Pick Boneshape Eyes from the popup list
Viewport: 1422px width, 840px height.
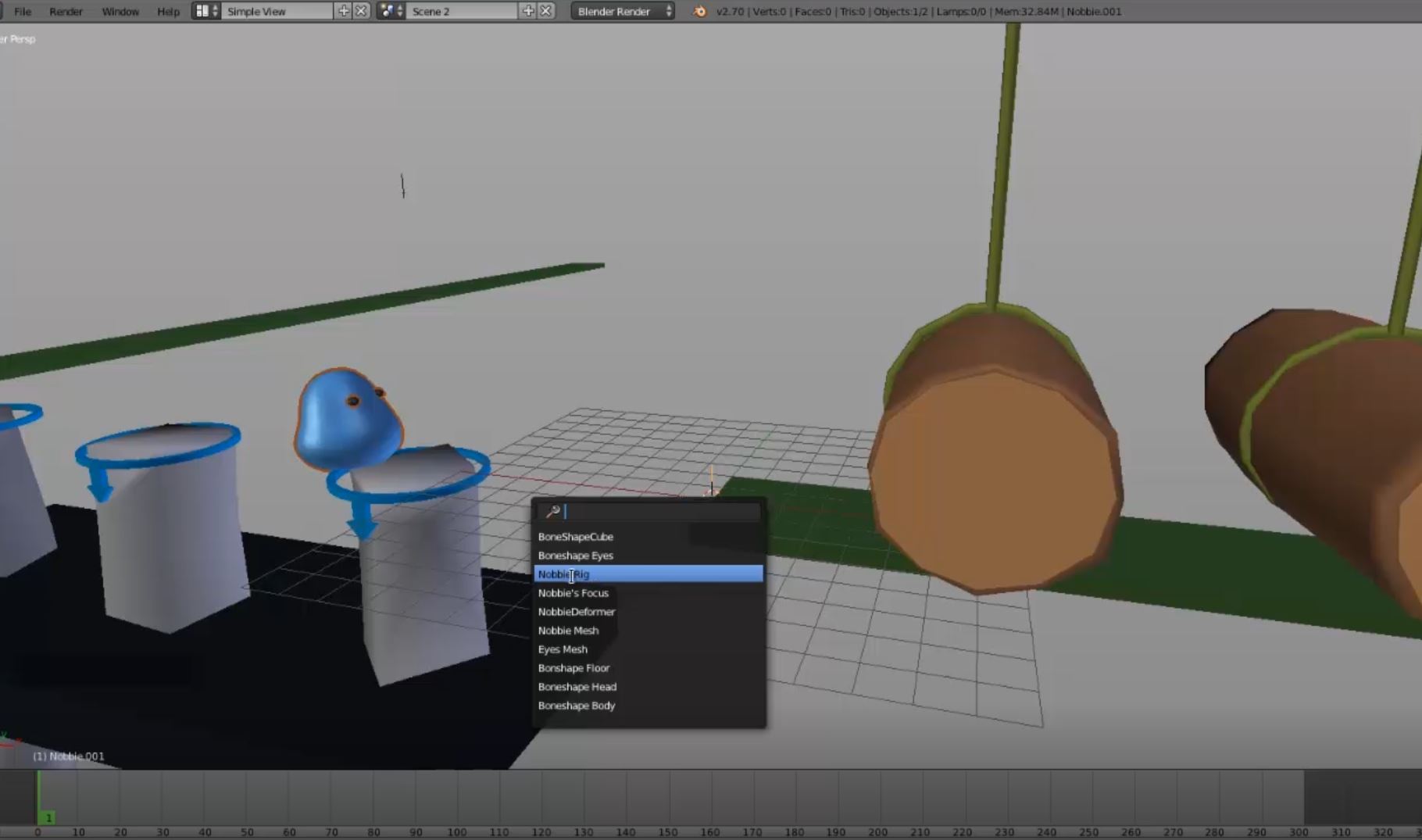pyautogui.click(x=576, y=556)
